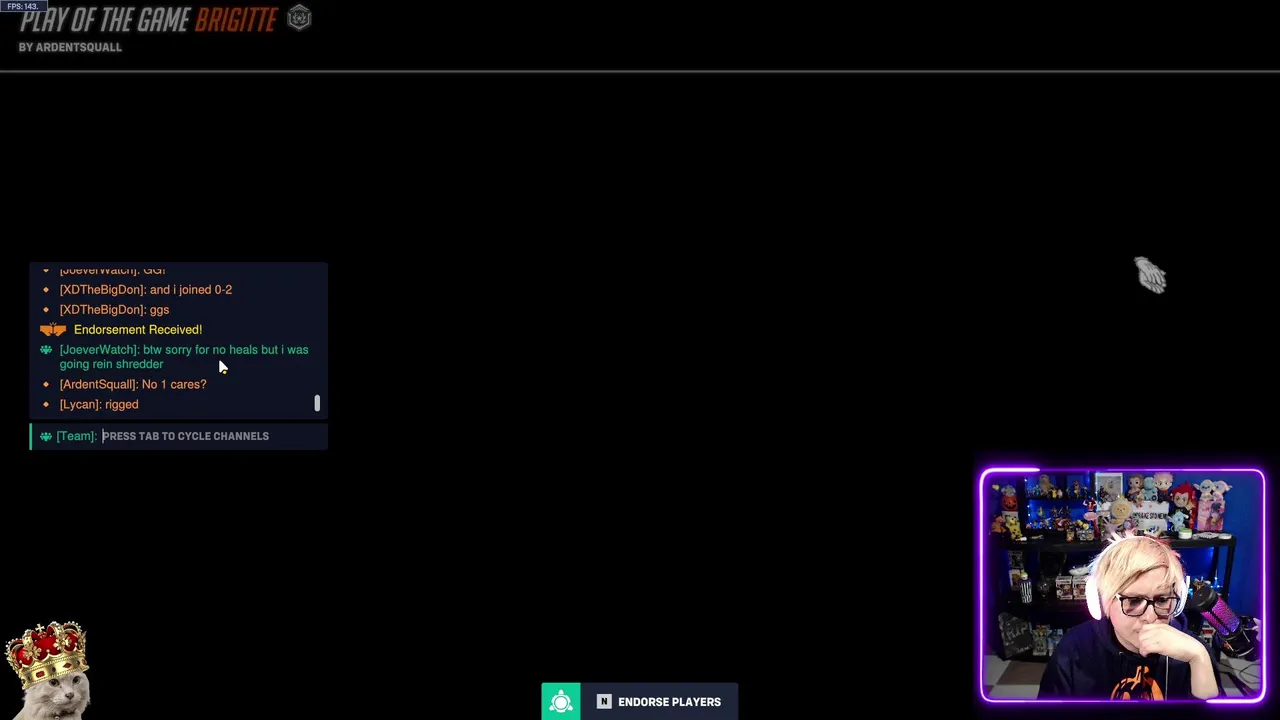Click the Overwatch emblem near Brigitte title
The width and height of the screenshot is (1280, 720).
299,18
